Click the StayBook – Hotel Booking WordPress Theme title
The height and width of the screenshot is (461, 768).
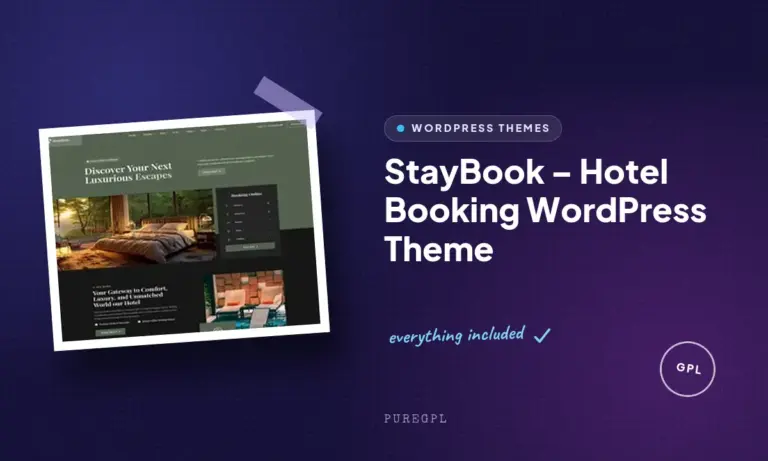coord(545,211)
